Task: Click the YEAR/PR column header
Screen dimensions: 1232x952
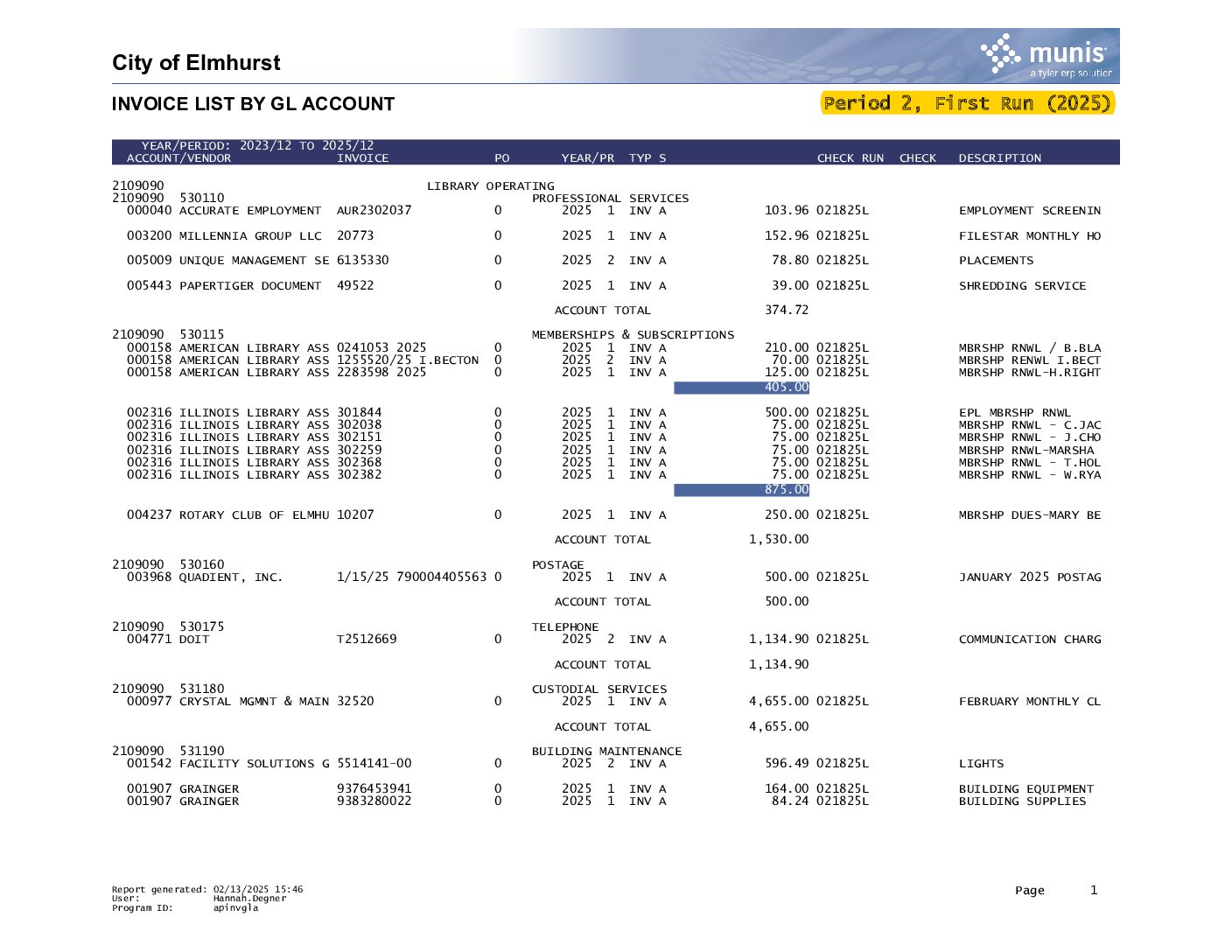Action: pyautogui.click(x=588, y=158)
